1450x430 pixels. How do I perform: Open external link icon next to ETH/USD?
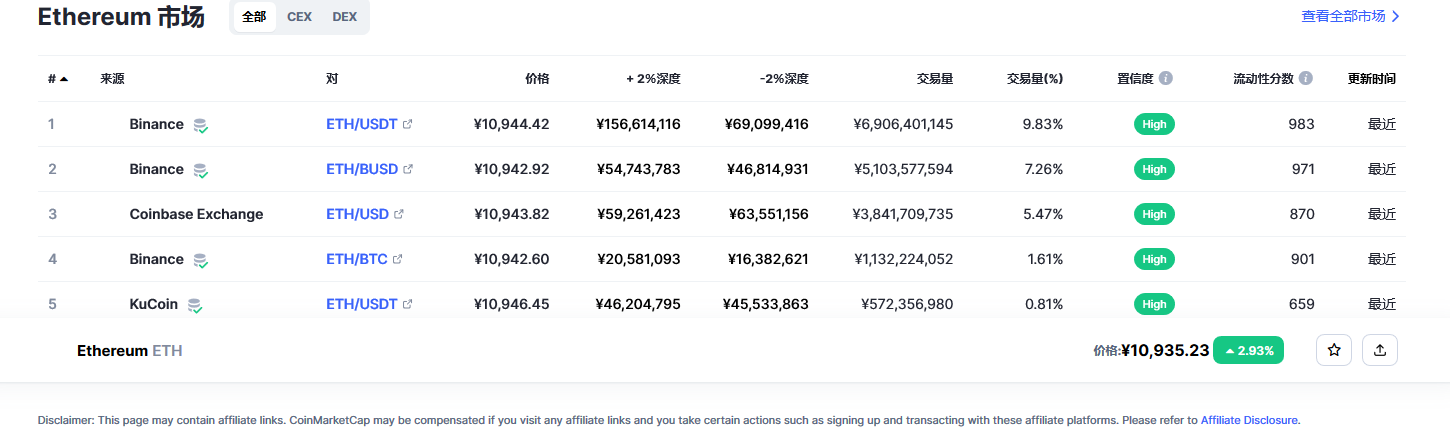point(399,214)
